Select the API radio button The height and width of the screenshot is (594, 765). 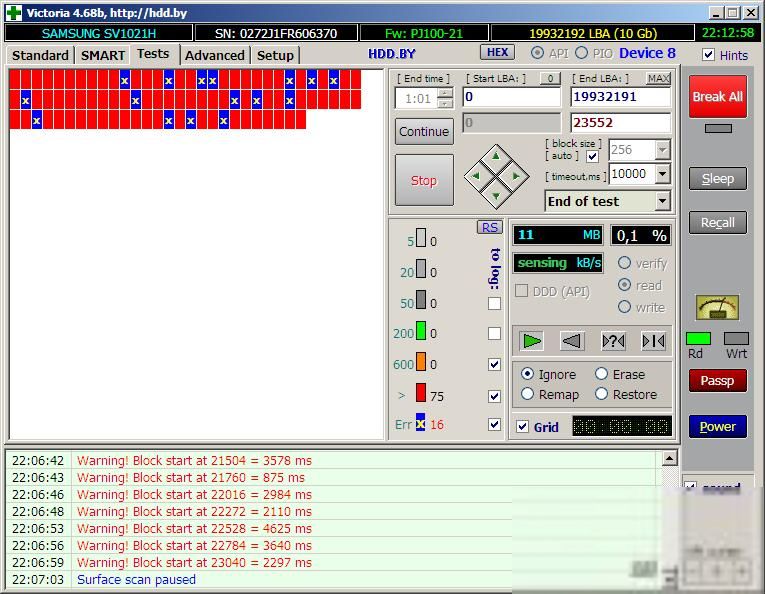[x=537, y=53]
